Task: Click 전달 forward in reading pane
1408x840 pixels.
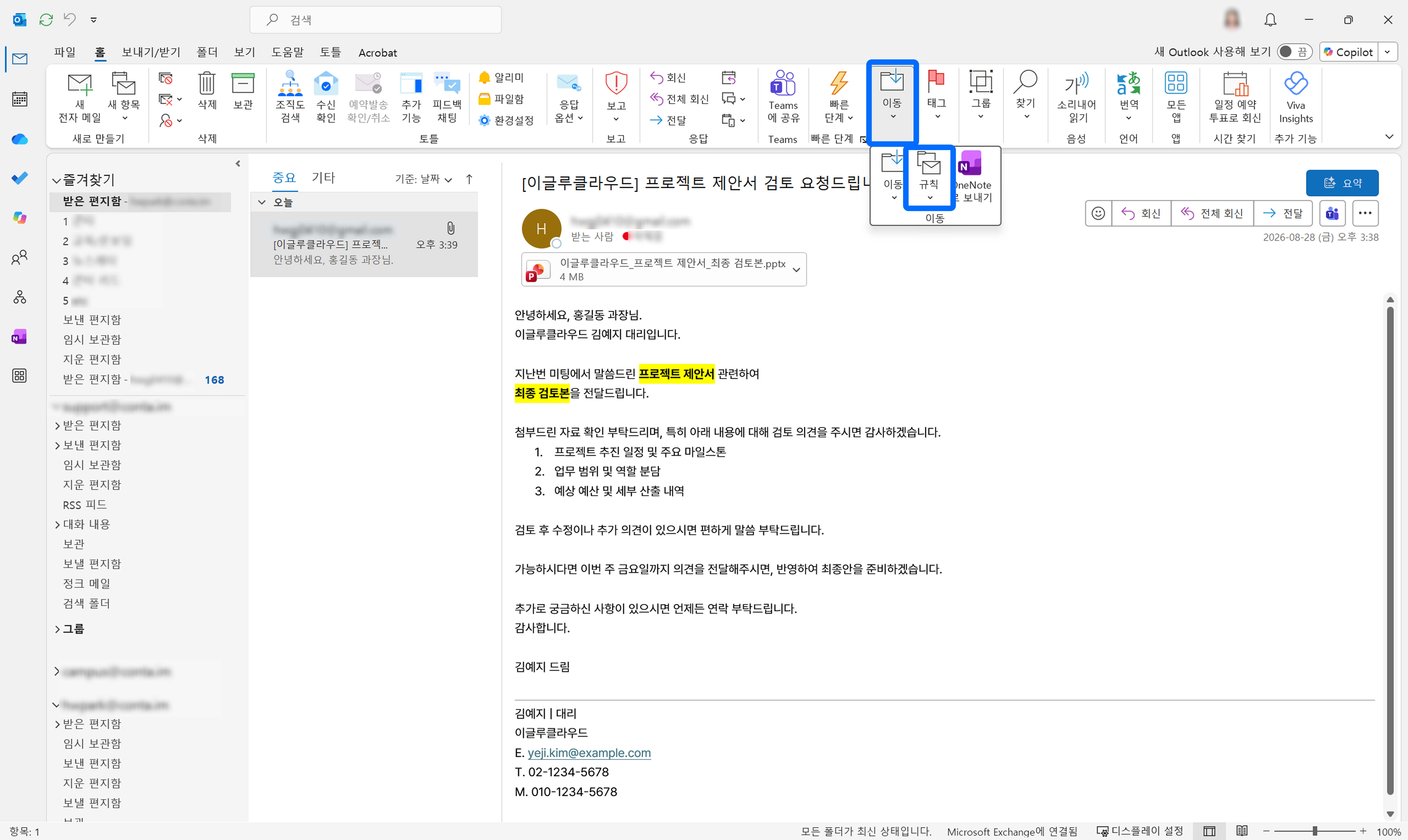Action: [x=1283, y=213]
